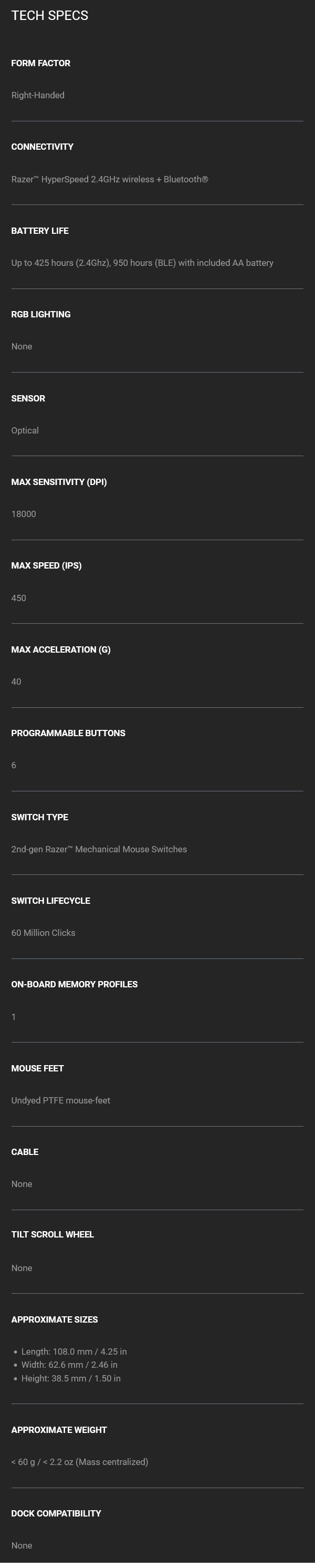Click the DOCK COMPATIBILITY label

coord(56,1513)
